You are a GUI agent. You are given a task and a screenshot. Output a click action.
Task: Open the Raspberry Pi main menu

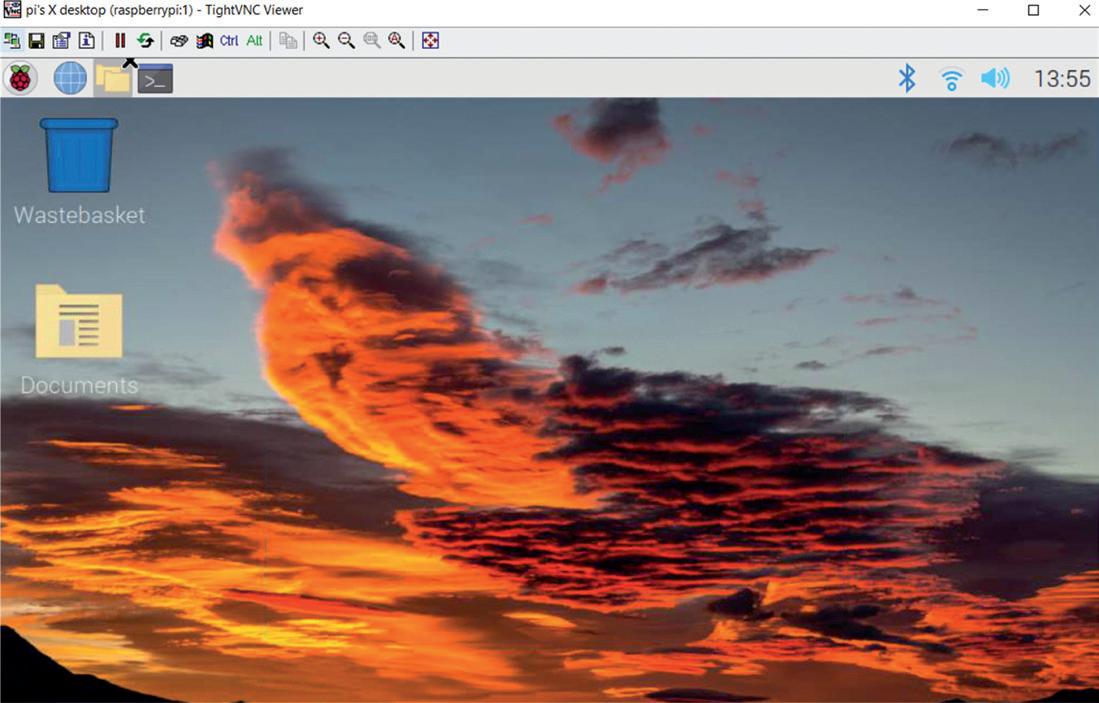click(x=20, y=79)
